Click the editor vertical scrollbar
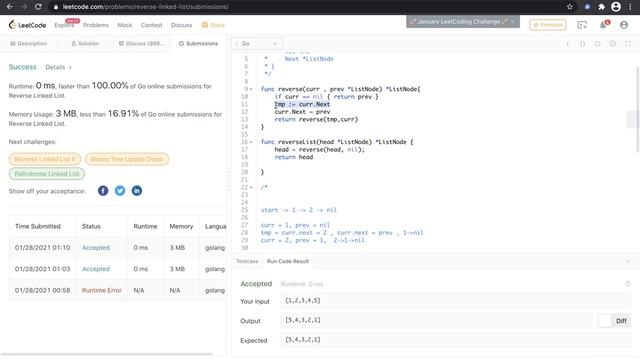This screenshot has width=640, height=360. (x=637, y=110)
